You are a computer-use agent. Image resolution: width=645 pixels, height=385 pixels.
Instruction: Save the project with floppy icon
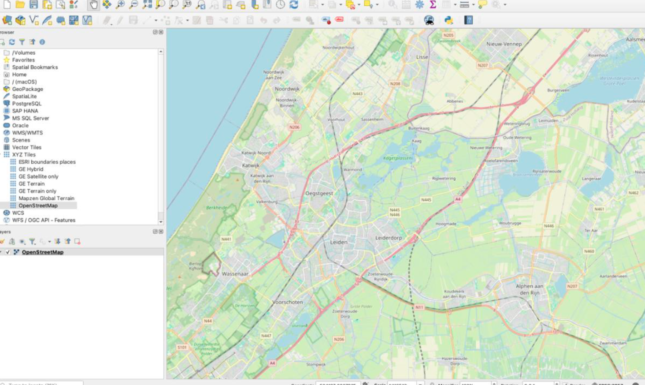pyautogui.click(x=33, y=5)
